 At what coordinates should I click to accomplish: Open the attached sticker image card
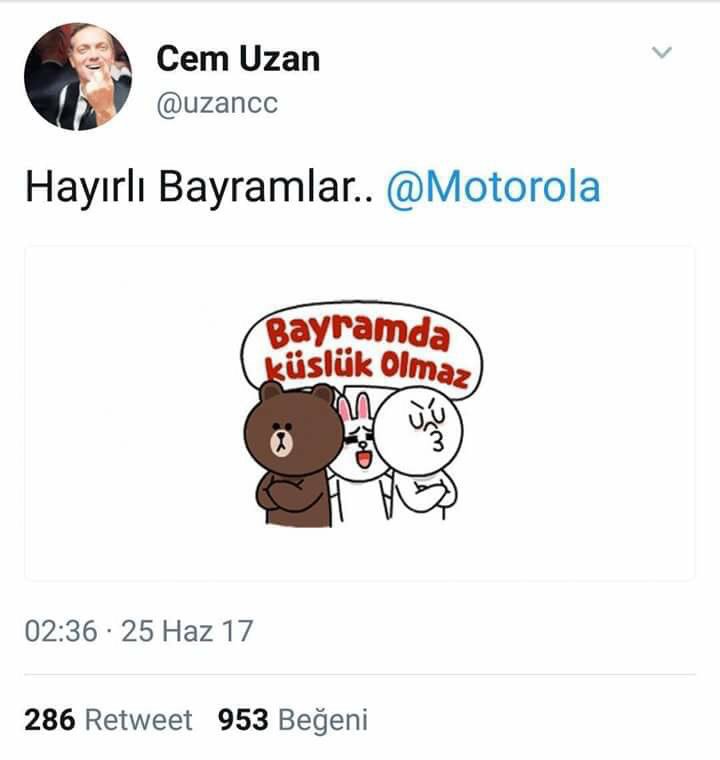click(x=360, y=413)
